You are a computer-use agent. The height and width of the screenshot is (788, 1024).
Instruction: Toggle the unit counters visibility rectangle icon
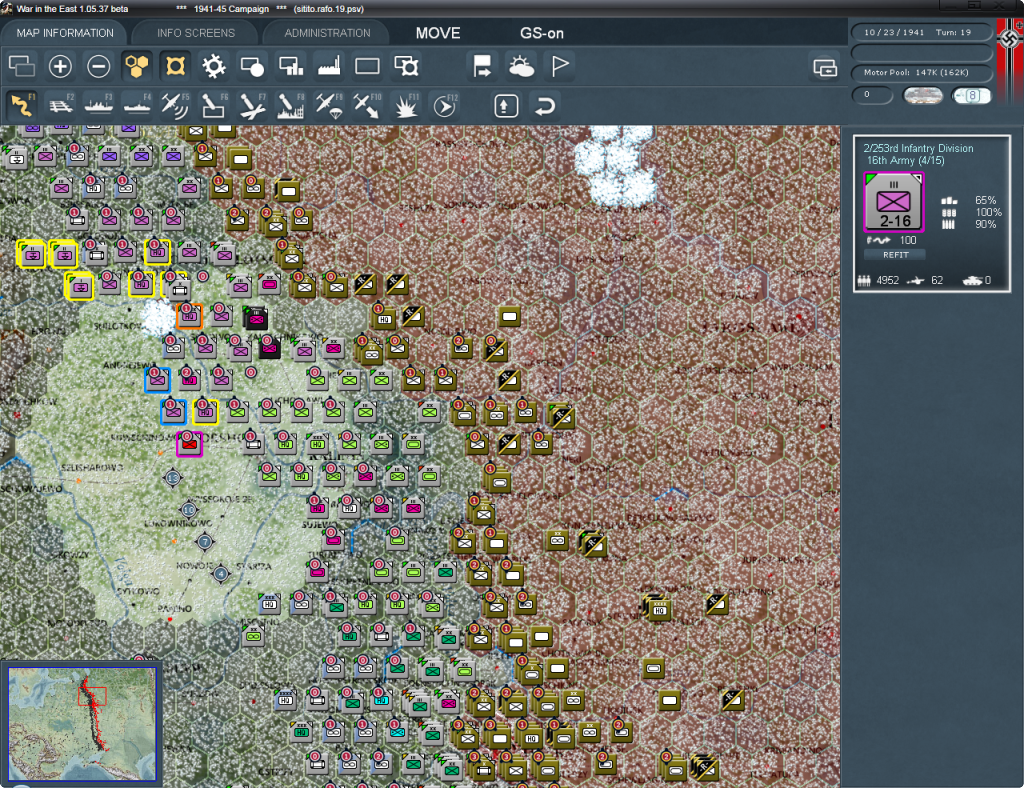[x=367, y=66]
